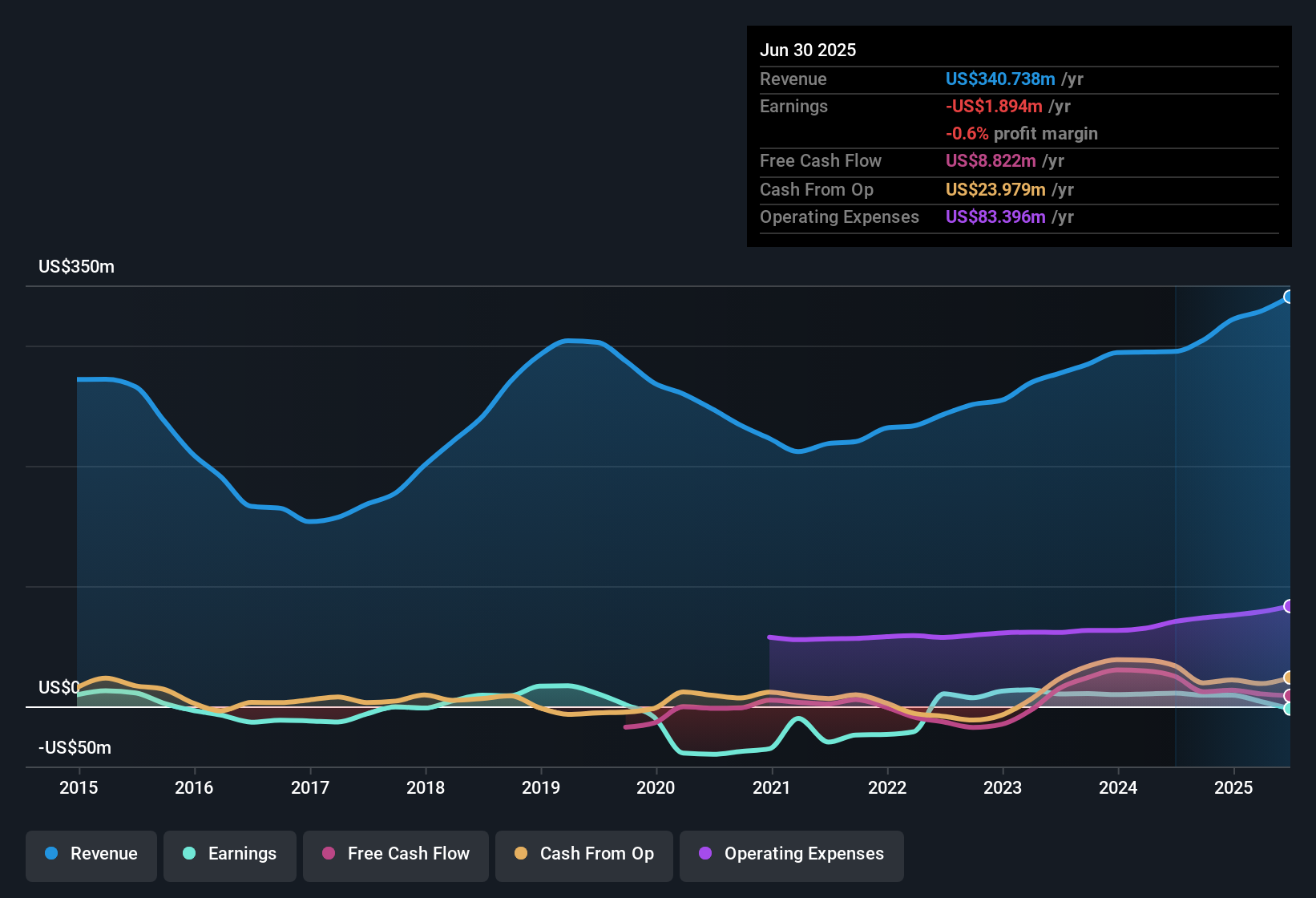The height and width of the screenshot is (898, 1316).
Task: Select the Earnings endpoint marker on chart
Action: click(1289, 709)
